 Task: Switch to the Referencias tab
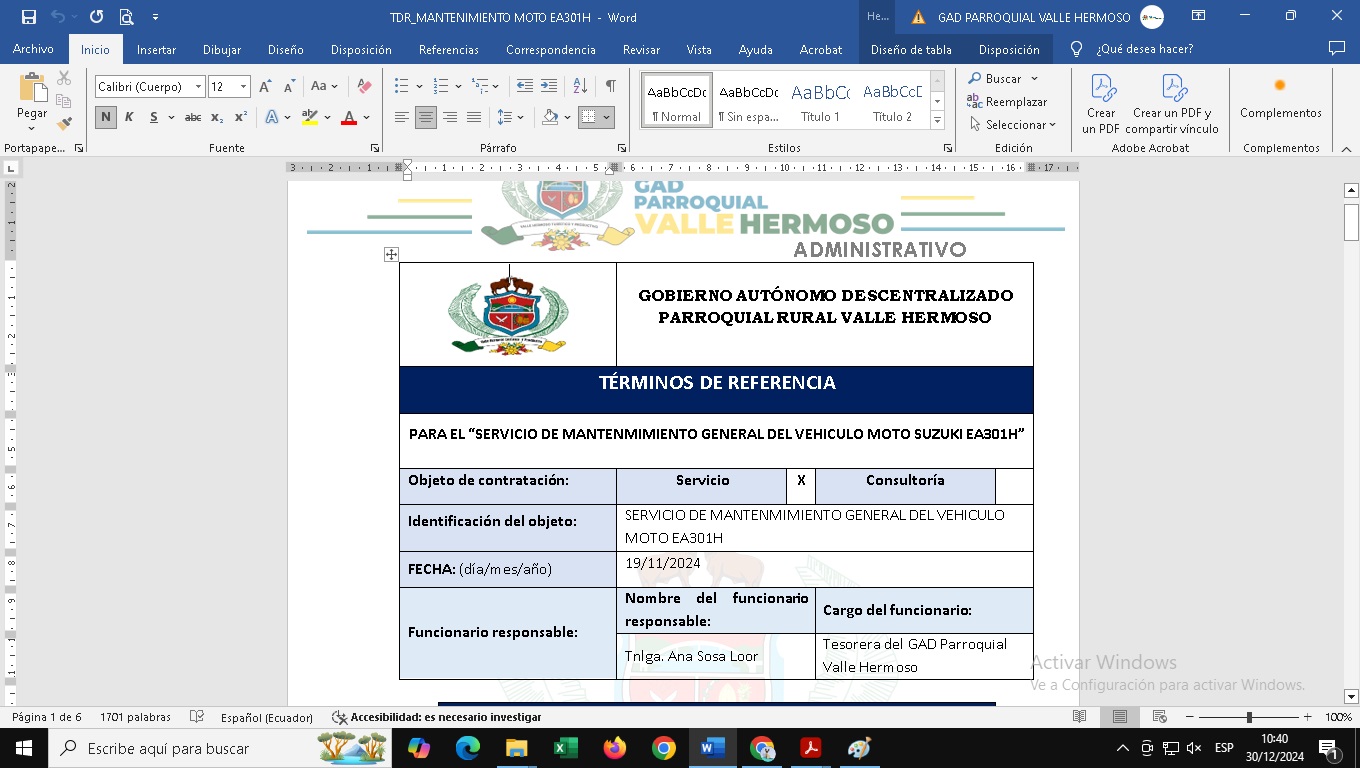pos(448,49)
